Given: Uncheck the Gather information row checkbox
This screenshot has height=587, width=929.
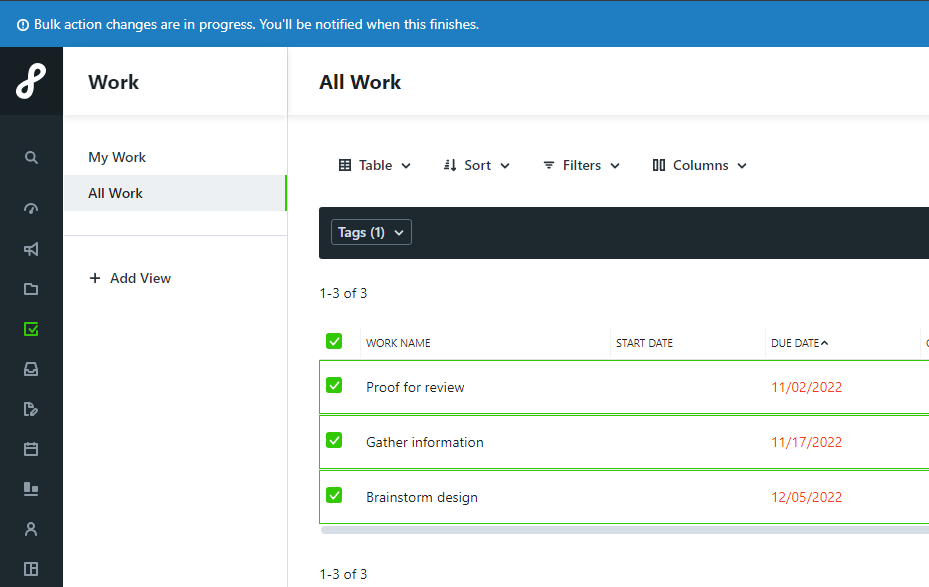Looking at the screenshot, I should pyautogui.click(x=334, y=440).
